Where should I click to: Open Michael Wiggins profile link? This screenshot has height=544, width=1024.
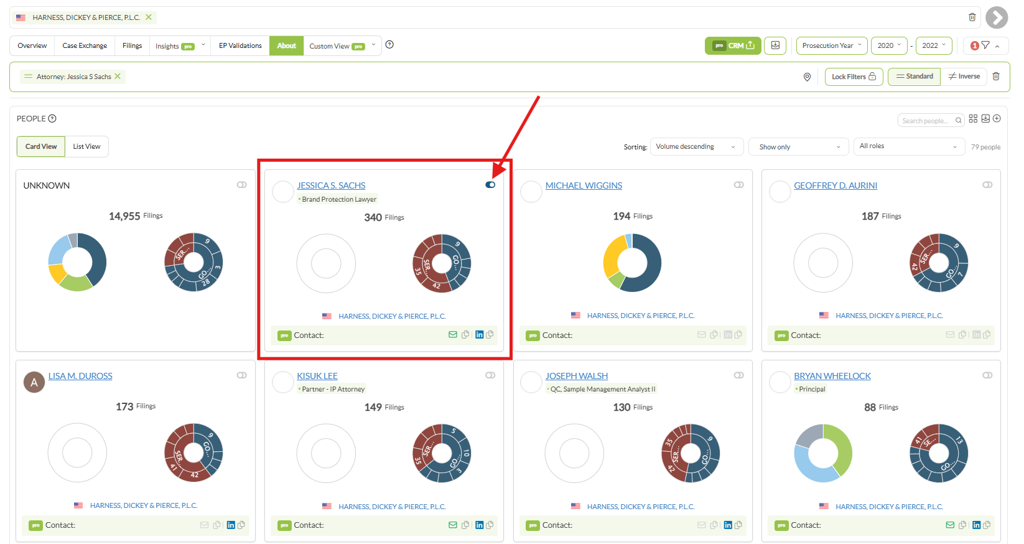(x=584, y=185)
